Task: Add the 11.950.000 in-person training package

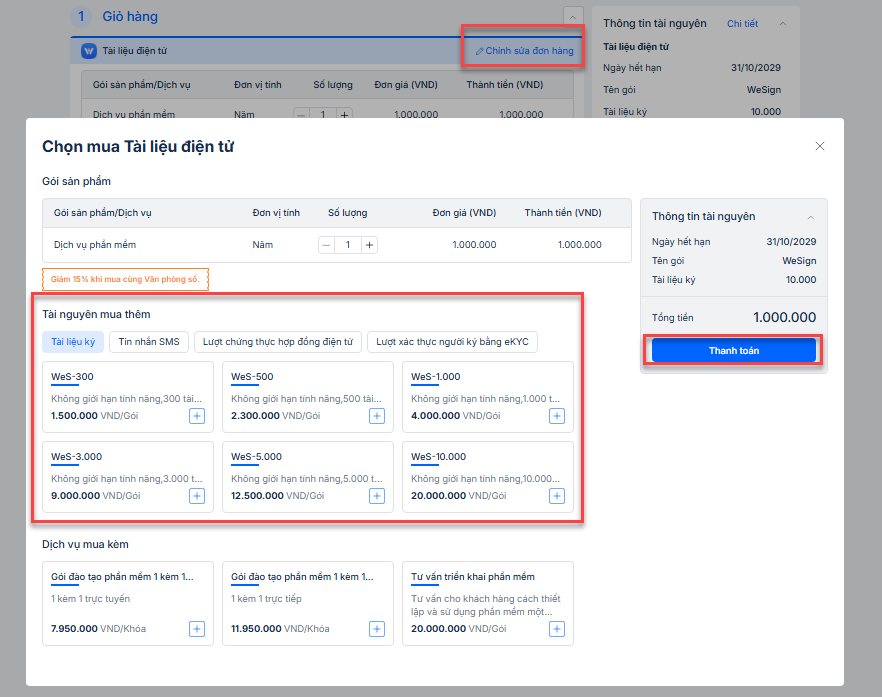Action: click(376, 629)
